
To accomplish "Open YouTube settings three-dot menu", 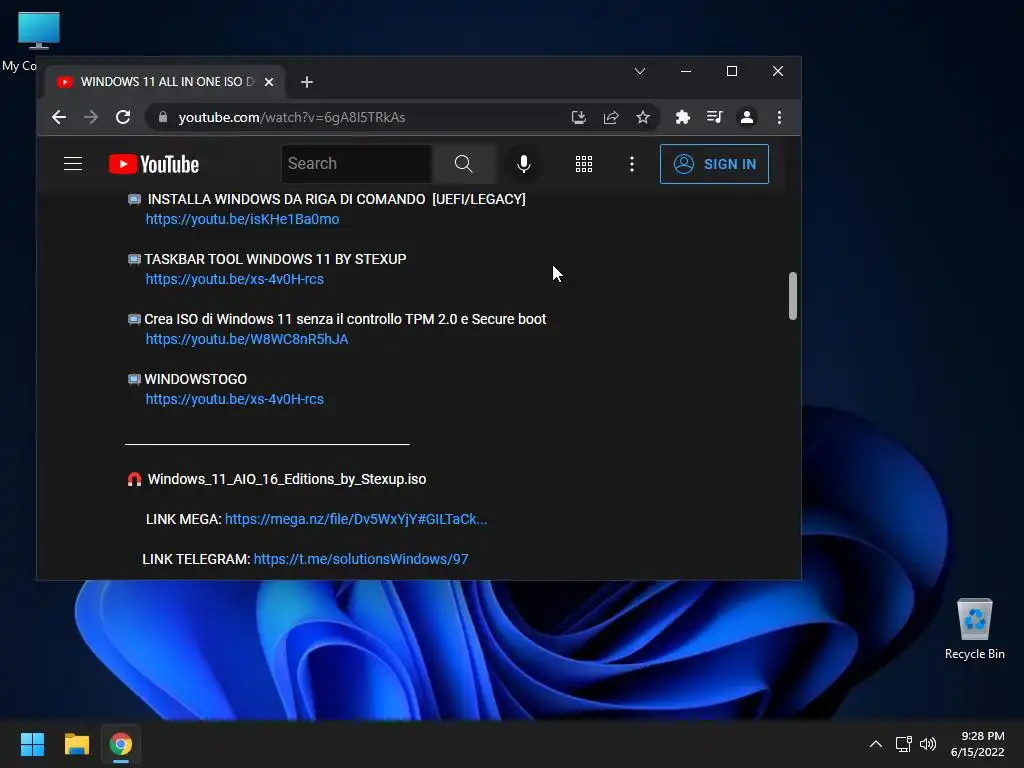I will [x=632, y=164].
